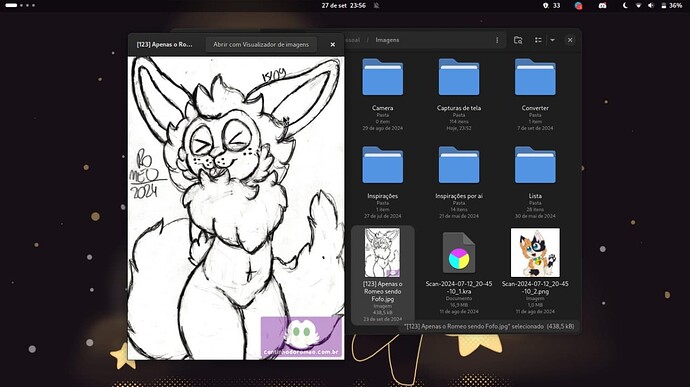Click the search folder icon in Files
This screenshot has width=690, height=387.
point(518,40)
